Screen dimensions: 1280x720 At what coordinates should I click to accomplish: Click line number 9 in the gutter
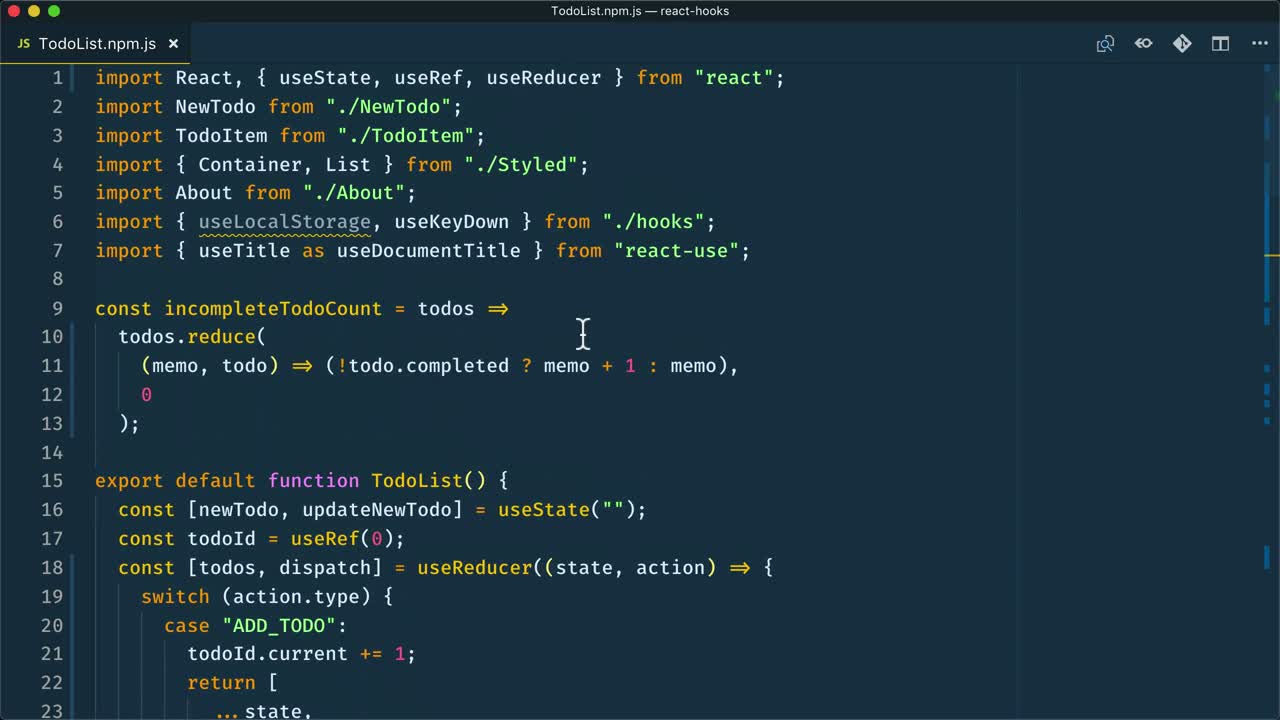(x=57, y=309)
